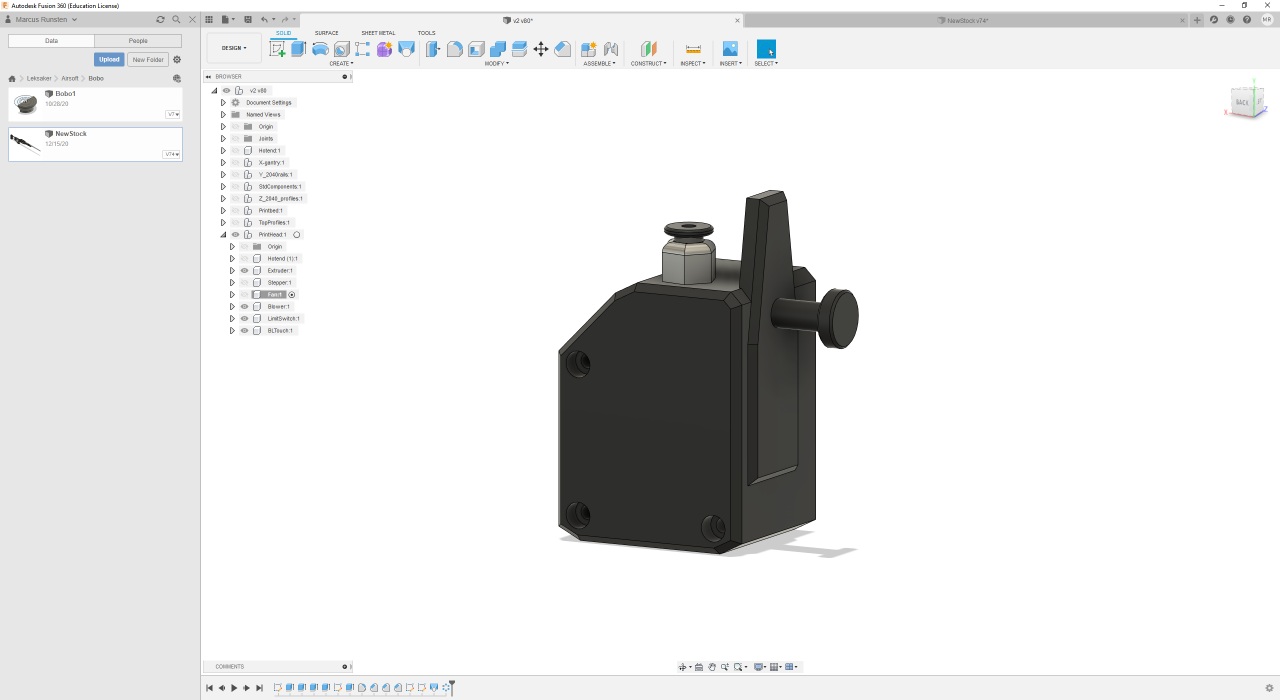
Task: Activate the Fan:1 component radio button
Action: tap(292, 295)
